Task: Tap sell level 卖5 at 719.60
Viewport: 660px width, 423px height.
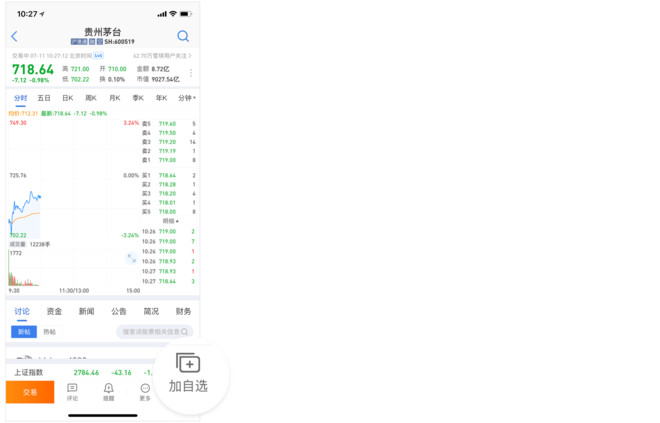Action: [x=169, y=124]
